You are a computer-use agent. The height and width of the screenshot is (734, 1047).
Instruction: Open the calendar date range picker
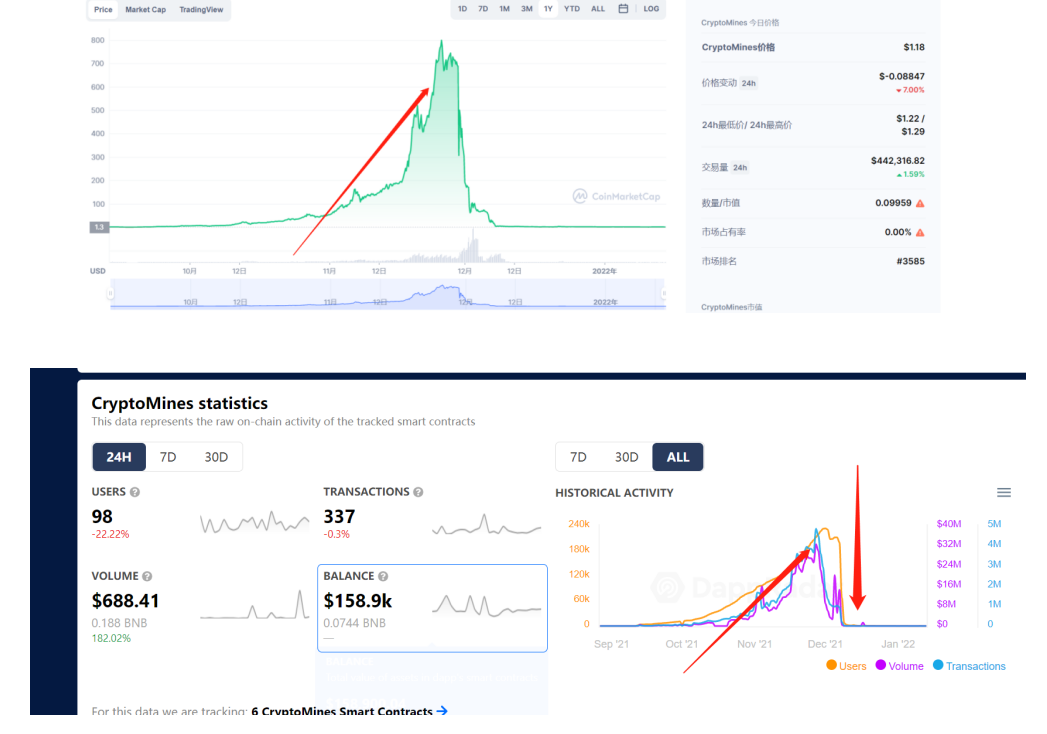click(623, 9)
